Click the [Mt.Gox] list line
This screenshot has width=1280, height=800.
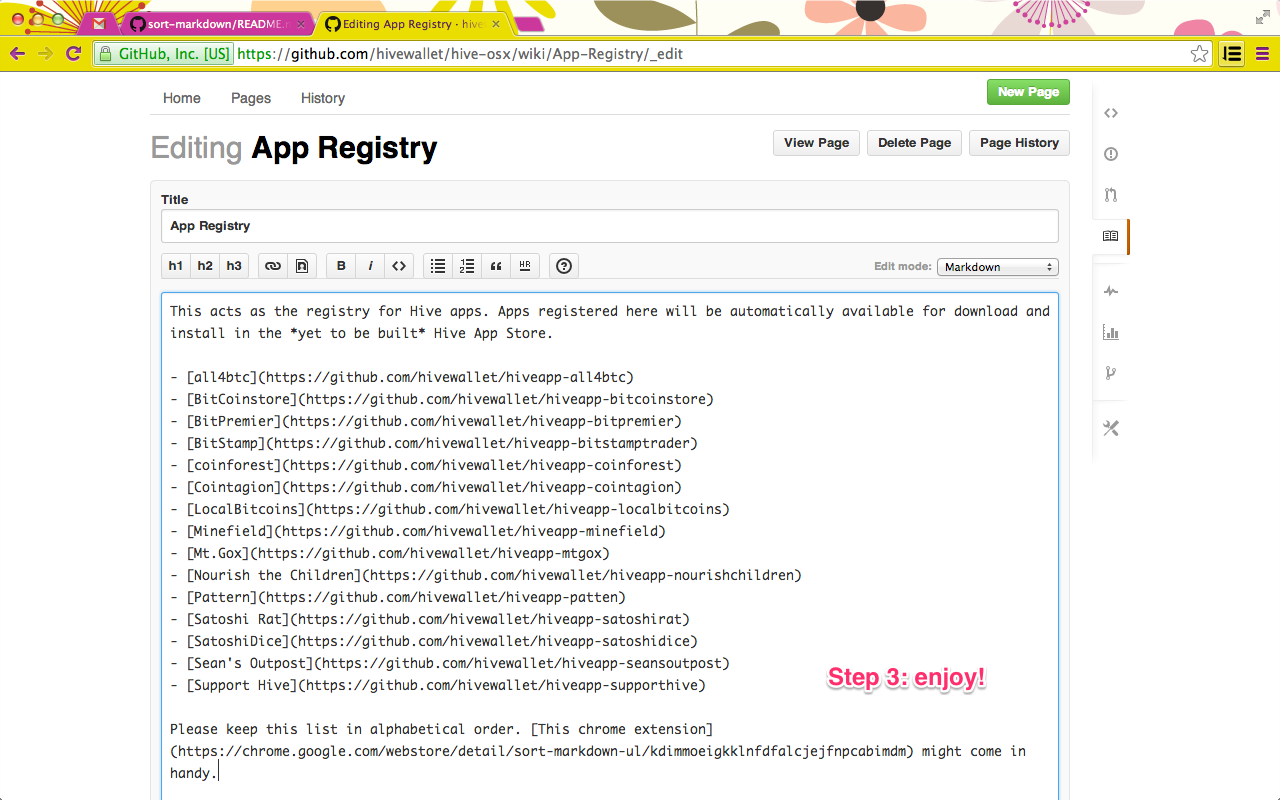pos(390,553)
